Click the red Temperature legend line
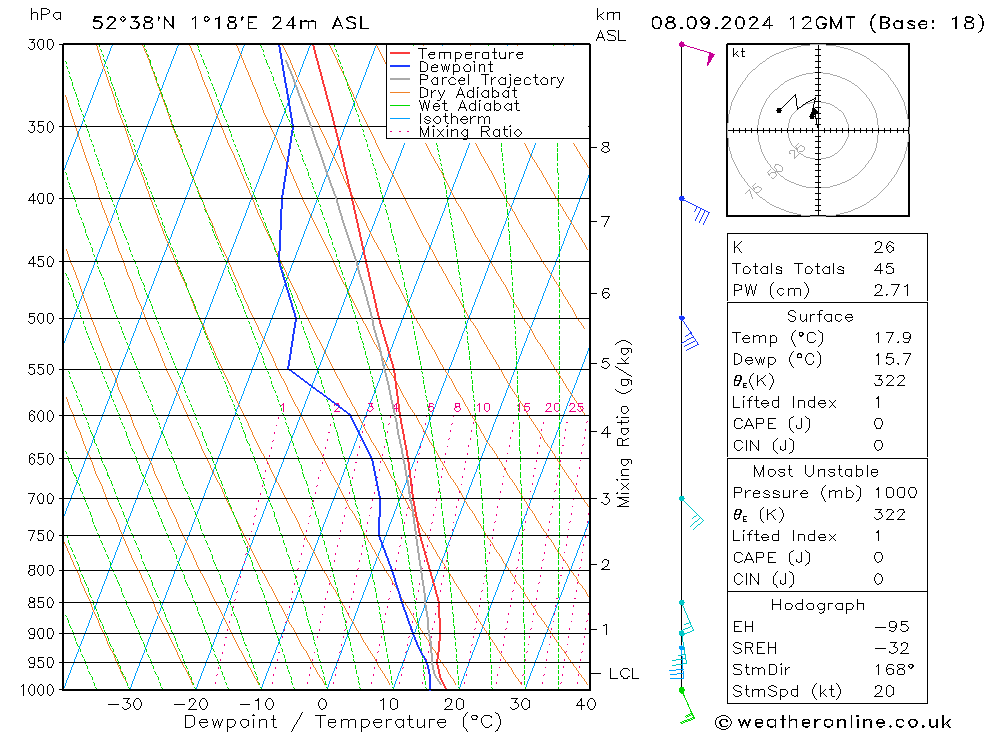 (x=399, y=54)
